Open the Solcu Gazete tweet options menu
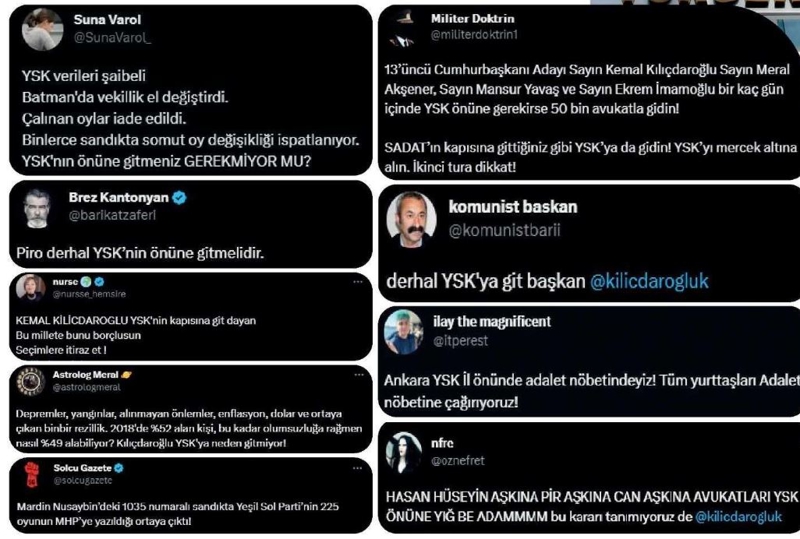Image resolution: width=800 pixels, height=539 pixels. (x=357, y=468)
